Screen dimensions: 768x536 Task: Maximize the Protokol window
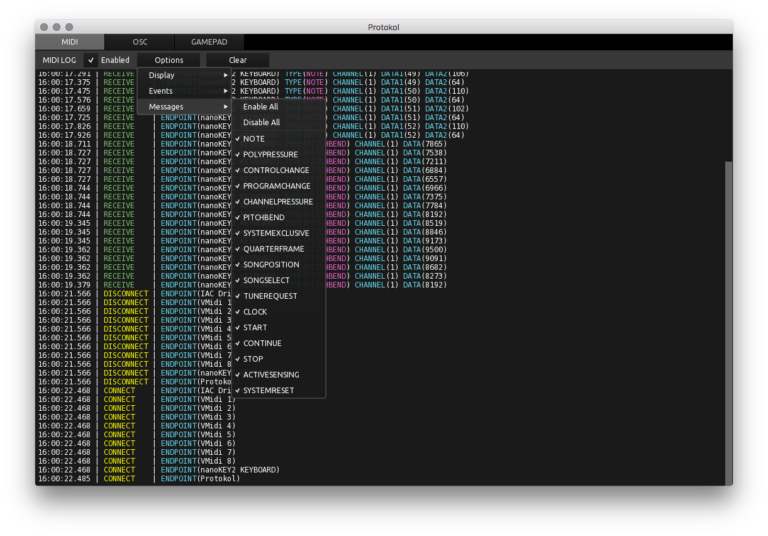point(69,27)
